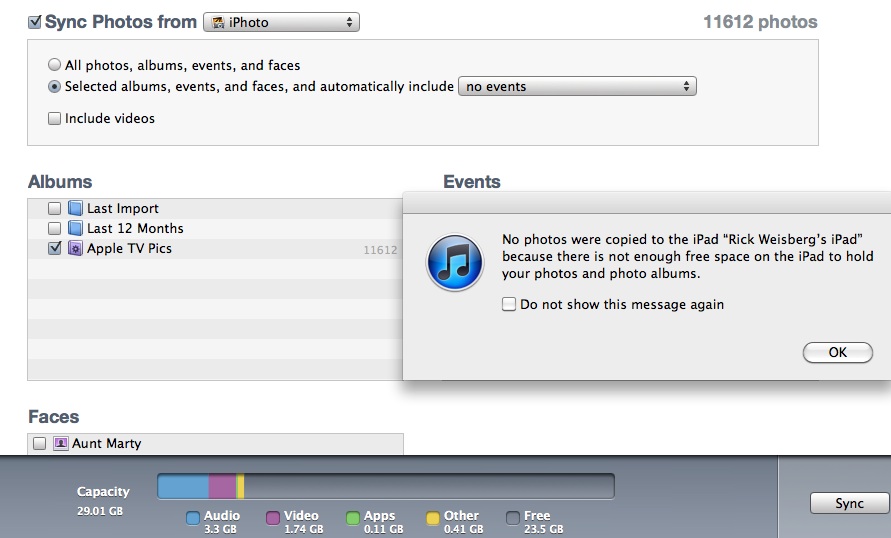Screen dimensions: 891x538
Task: Click the Last Import album name
Action: [123, 208]
